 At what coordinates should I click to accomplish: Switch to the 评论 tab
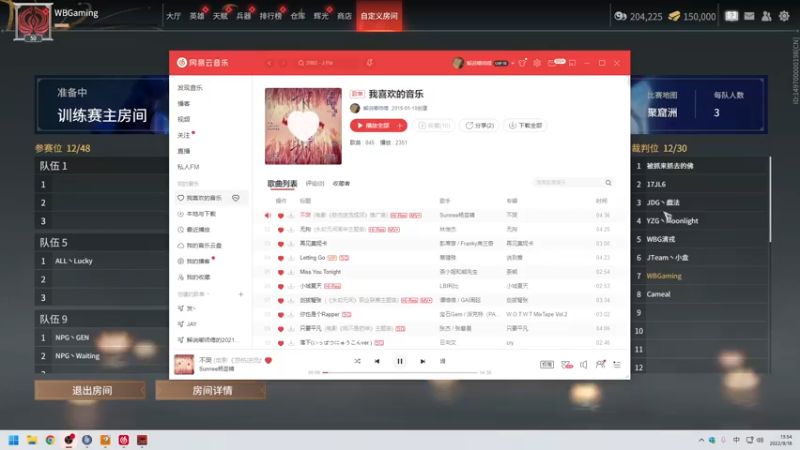[315, 184]
